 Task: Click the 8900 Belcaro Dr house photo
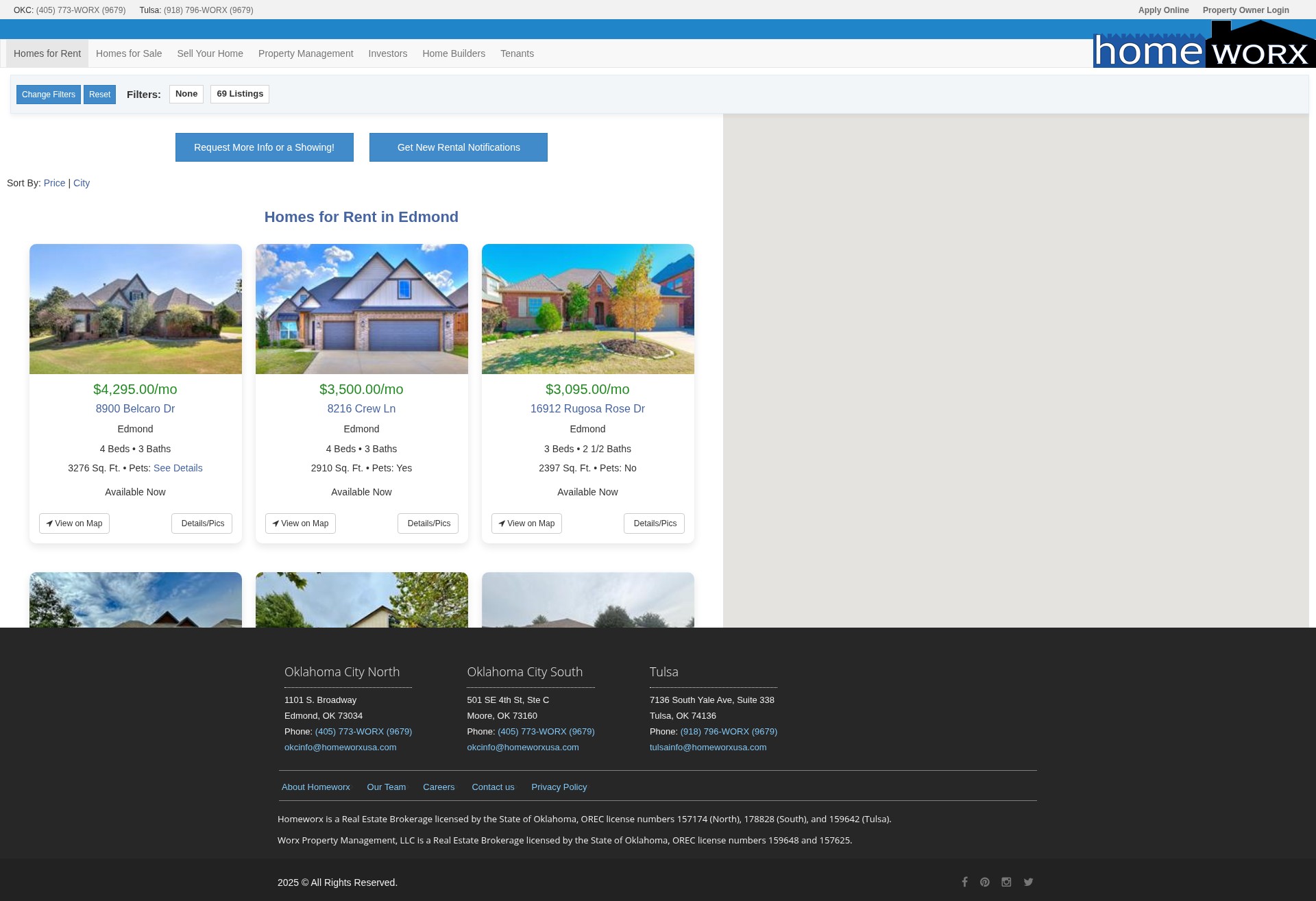point(136,309)
